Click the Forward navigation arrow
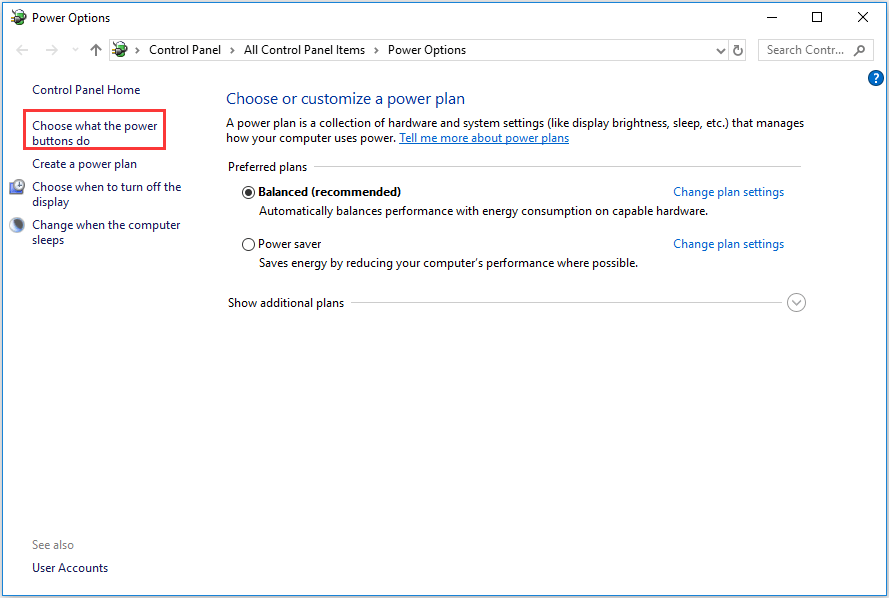The width and height of the screenshot is (889, 598). [51, 50]
